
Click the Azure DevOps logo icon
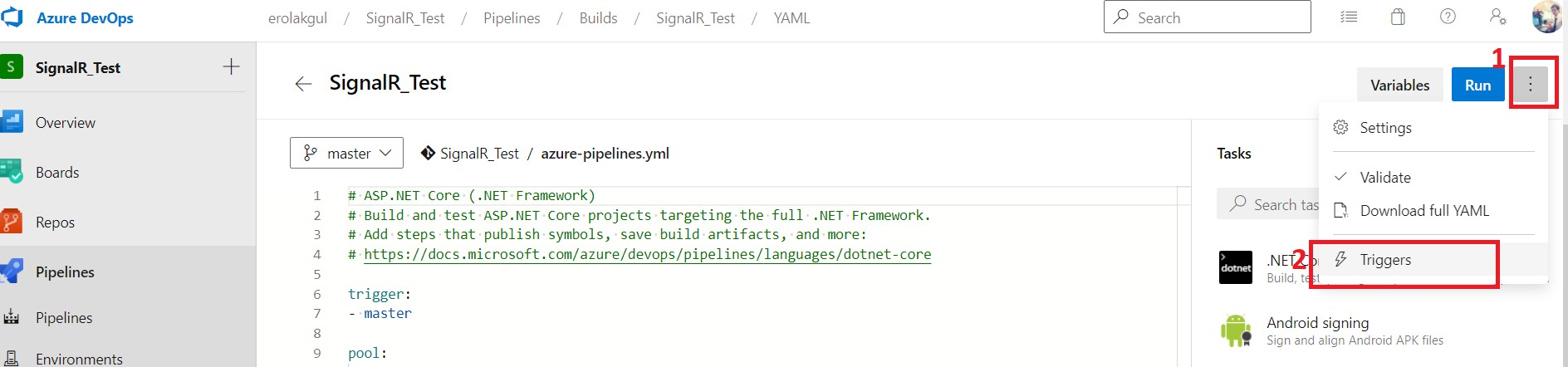(x=12, y=17)
